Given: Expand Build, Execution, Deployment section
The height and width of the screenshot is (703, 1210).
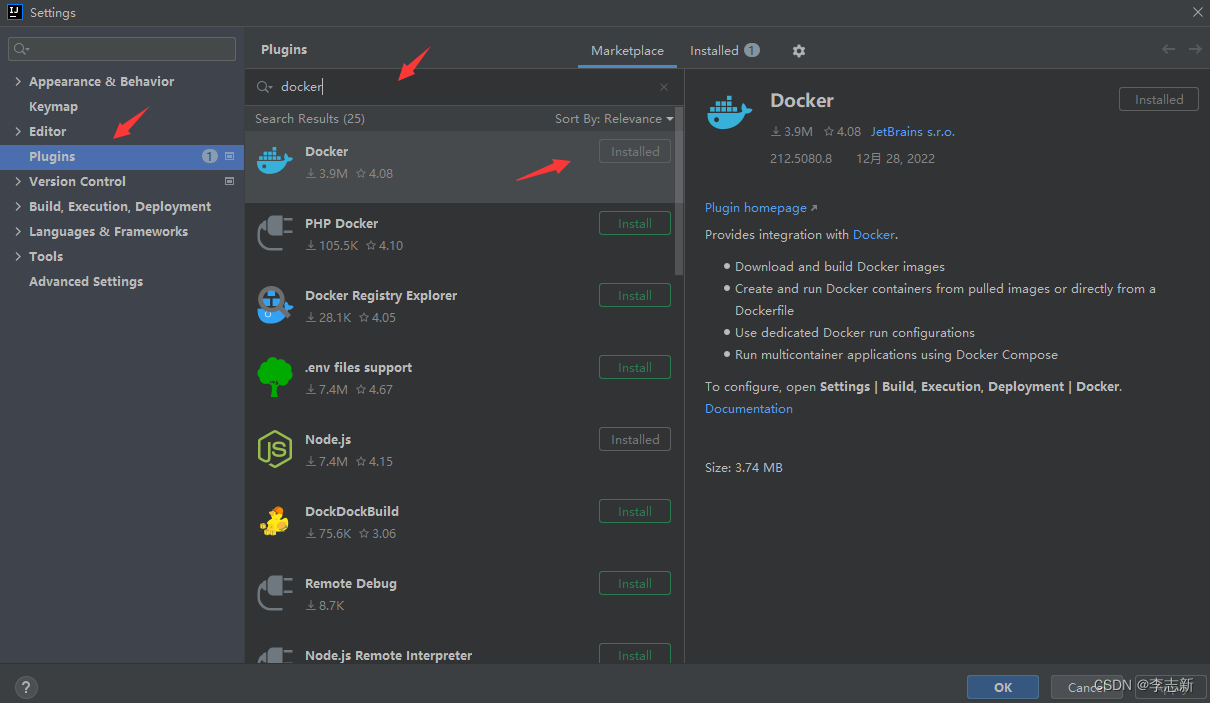Looking at the screenshot, I should tap(18, 207).
